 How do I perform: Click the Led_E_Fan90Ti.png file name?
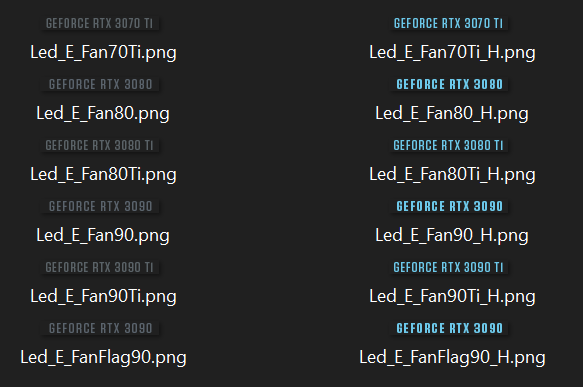pos(103,296)
